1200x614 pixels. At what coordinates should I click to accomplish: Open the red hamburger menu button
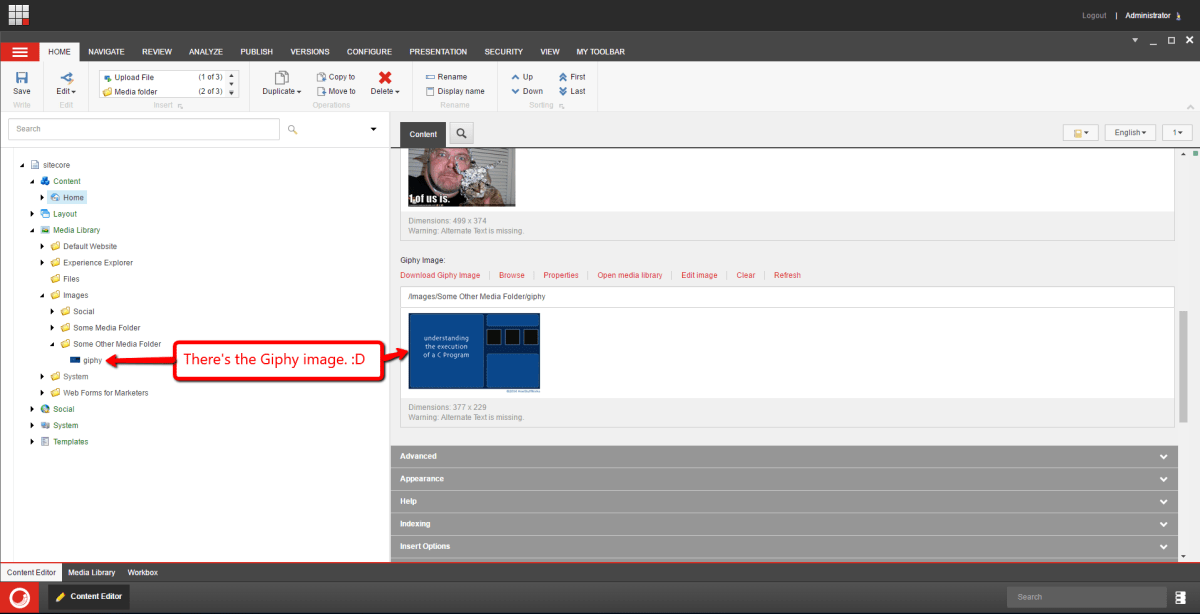coord(20,52)
